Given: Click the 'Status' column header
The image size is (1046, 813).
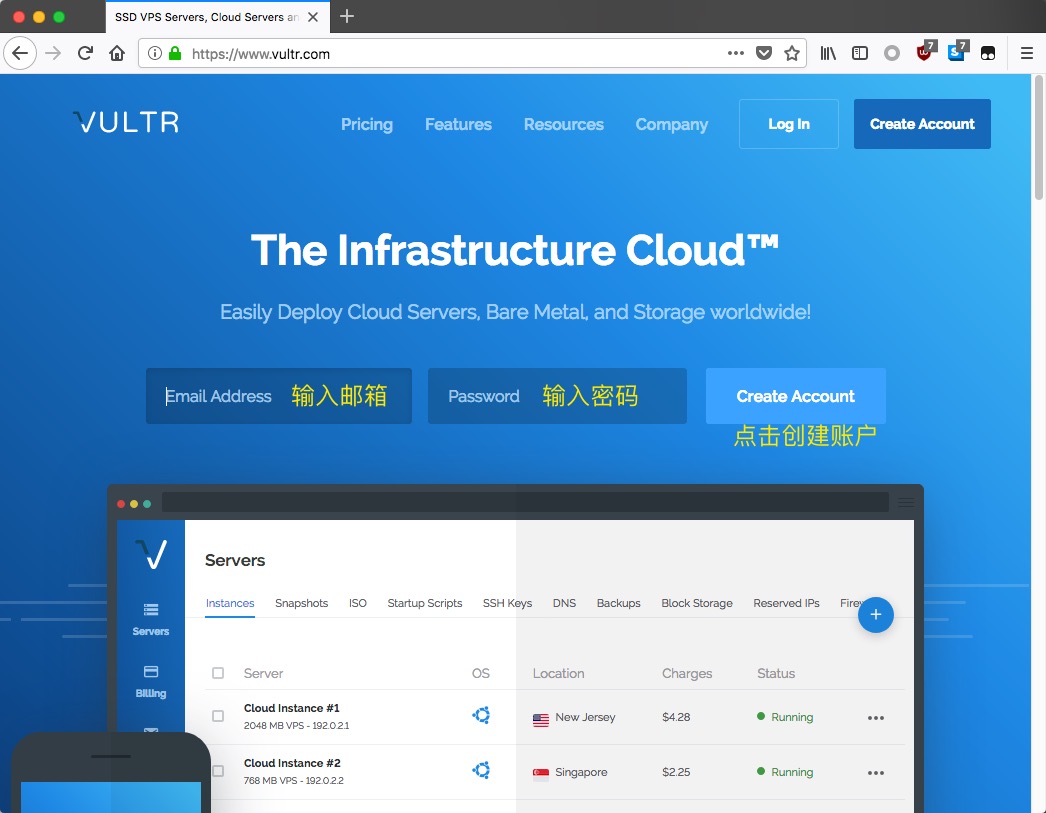Looking at the screenshot, I should click(776, 674).
